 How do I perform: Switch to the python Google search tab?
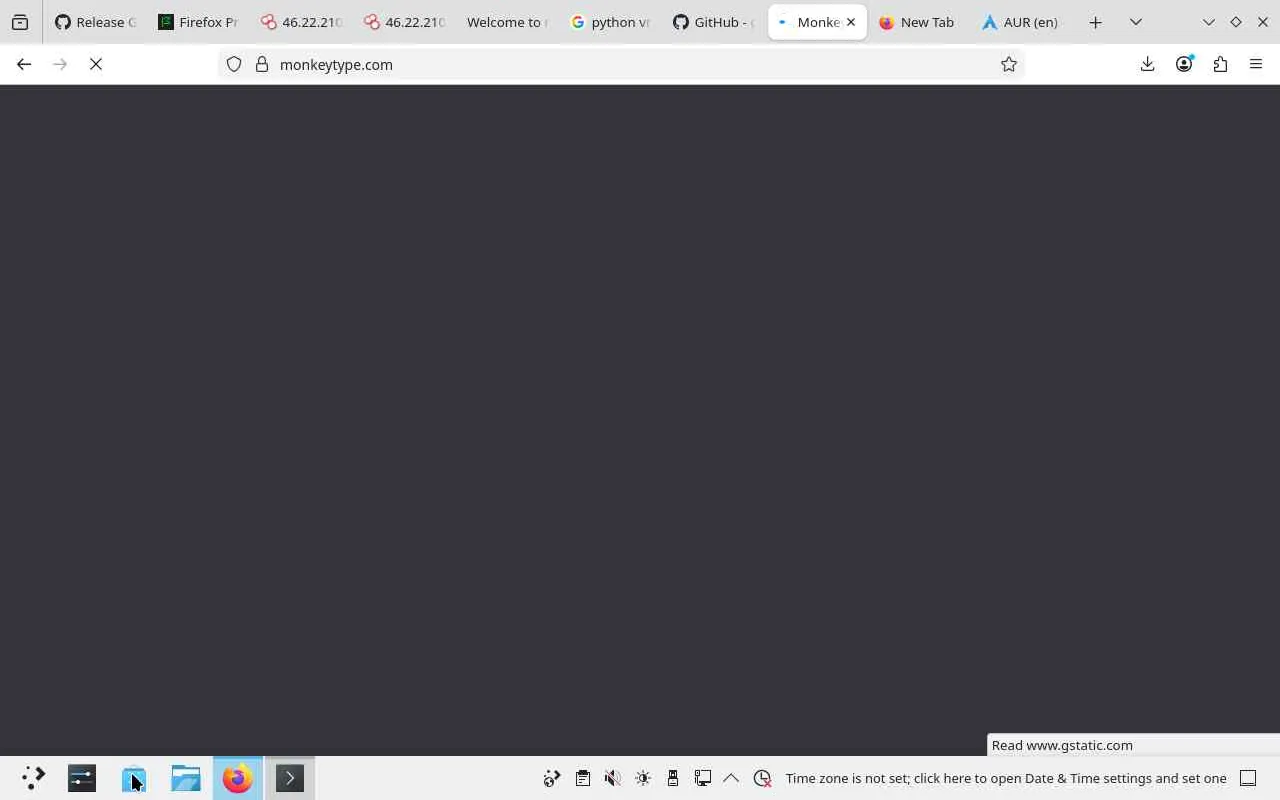[610, 22]
